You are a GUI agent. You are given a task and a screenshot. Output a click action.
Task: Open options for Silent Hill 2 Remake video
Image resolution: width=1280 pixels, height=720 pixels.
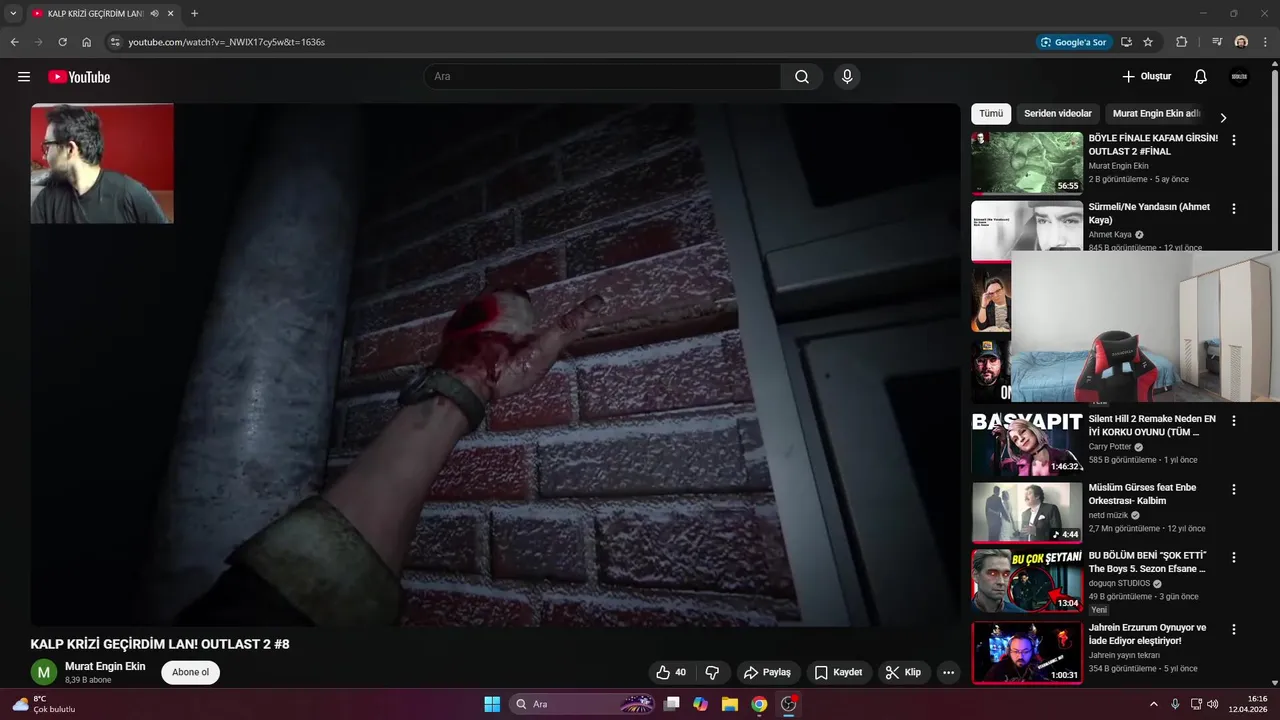tap(1234, 421)
